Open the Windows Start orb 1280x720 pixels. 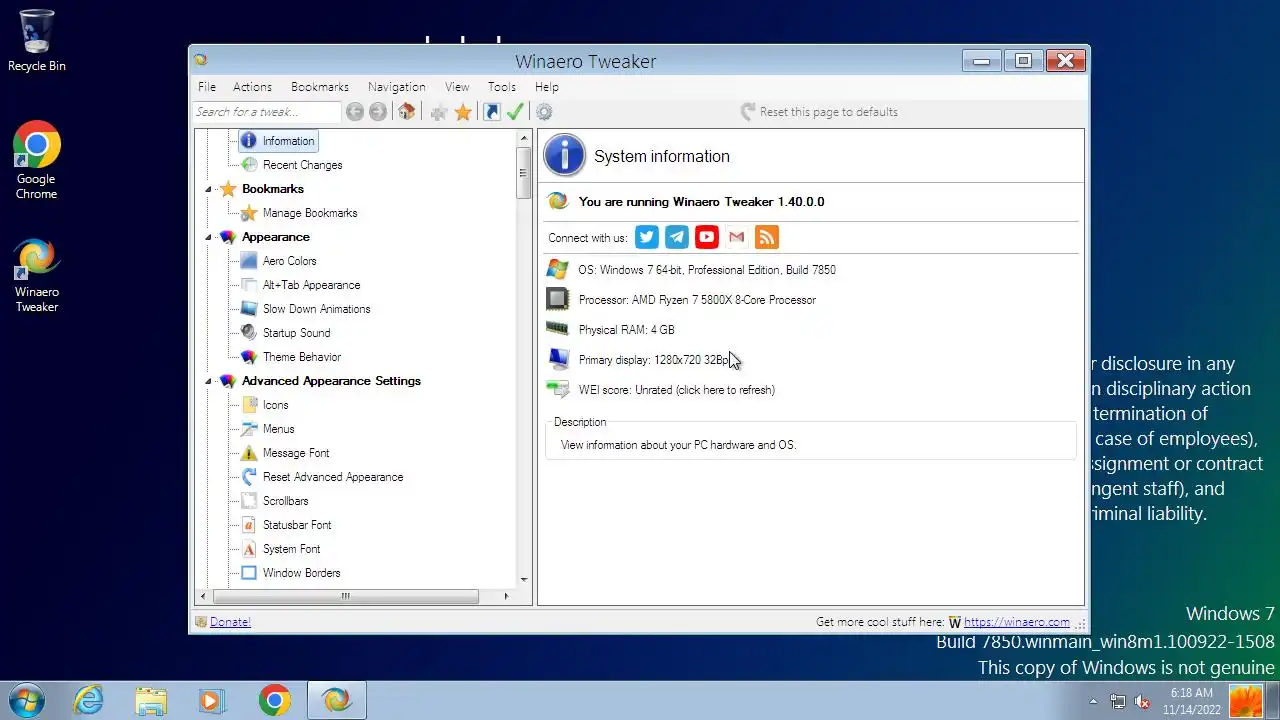[27, 700]
